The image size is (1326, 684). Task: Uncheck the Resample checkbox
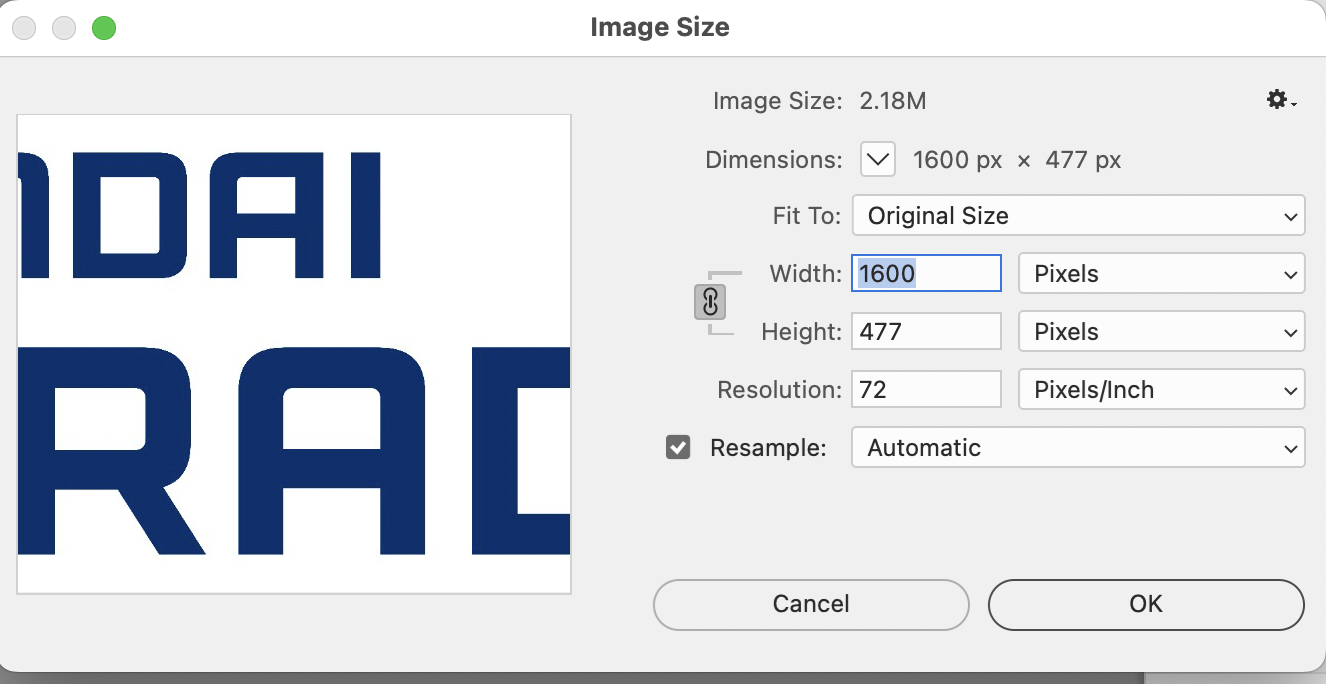[678, 447]
